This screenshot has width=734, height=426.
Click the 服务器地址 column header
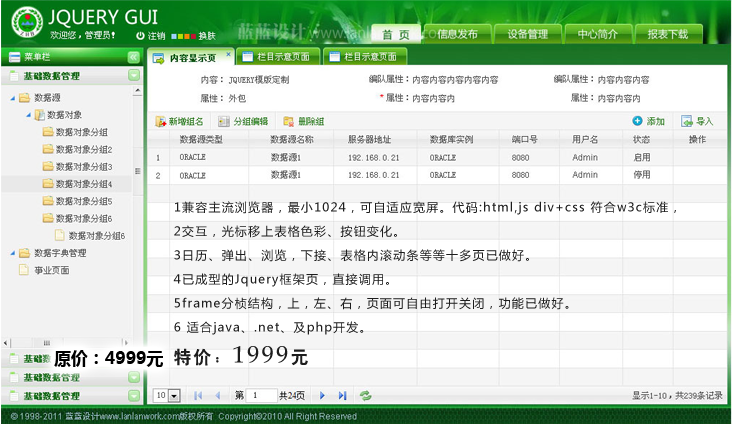(369, 140)
